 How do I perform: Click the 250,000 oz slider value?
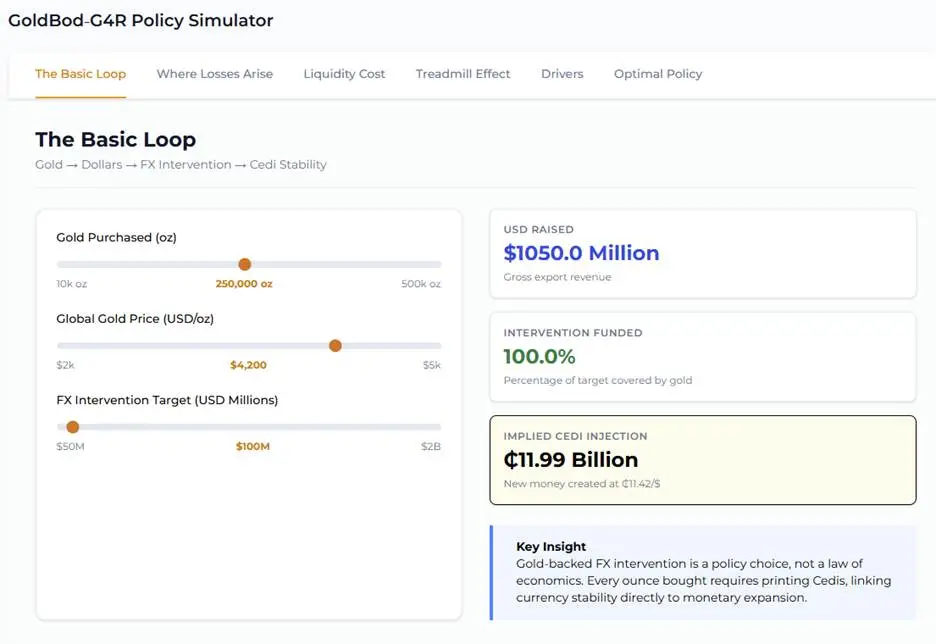point(244,284)
